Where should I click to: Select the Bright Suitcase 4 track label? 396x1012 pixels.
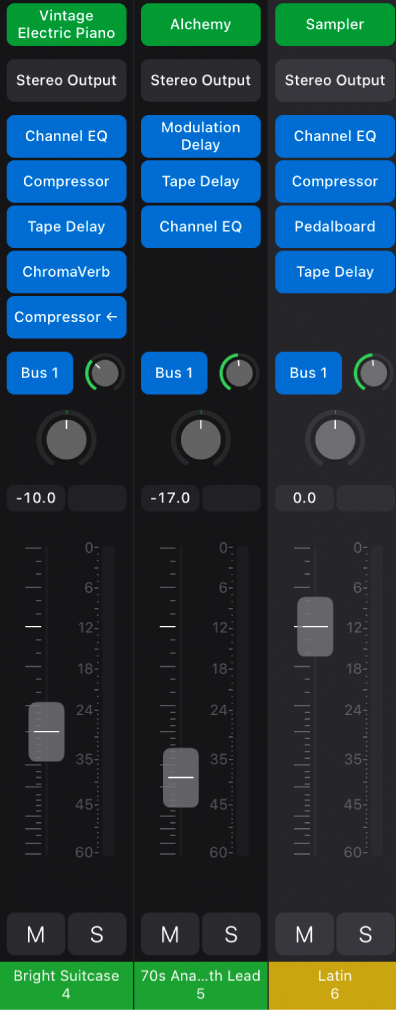pyautogui.click(x=66, y=986)
